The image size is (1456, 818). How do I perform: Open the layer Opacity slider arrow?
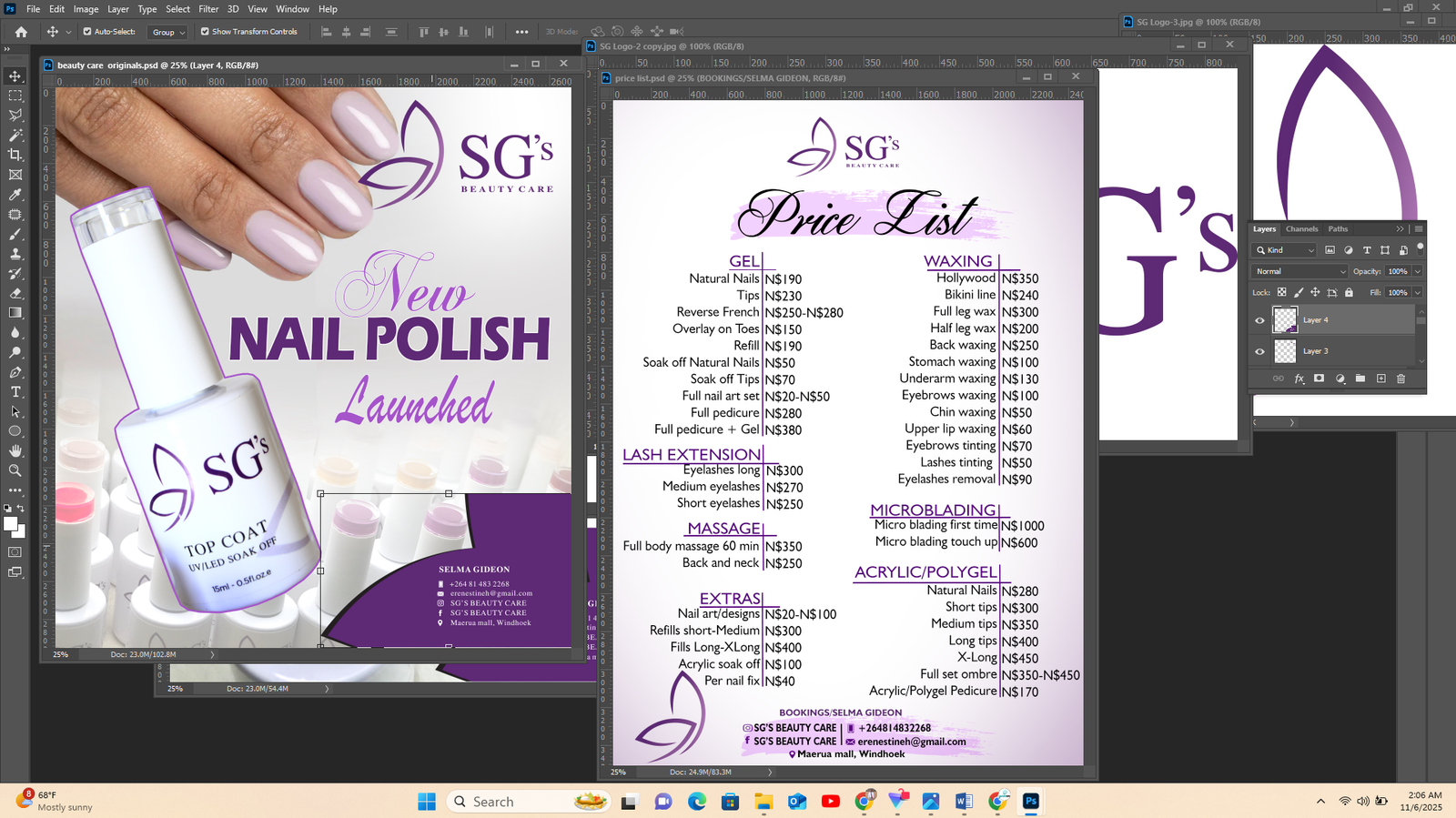pos(1417,271)
